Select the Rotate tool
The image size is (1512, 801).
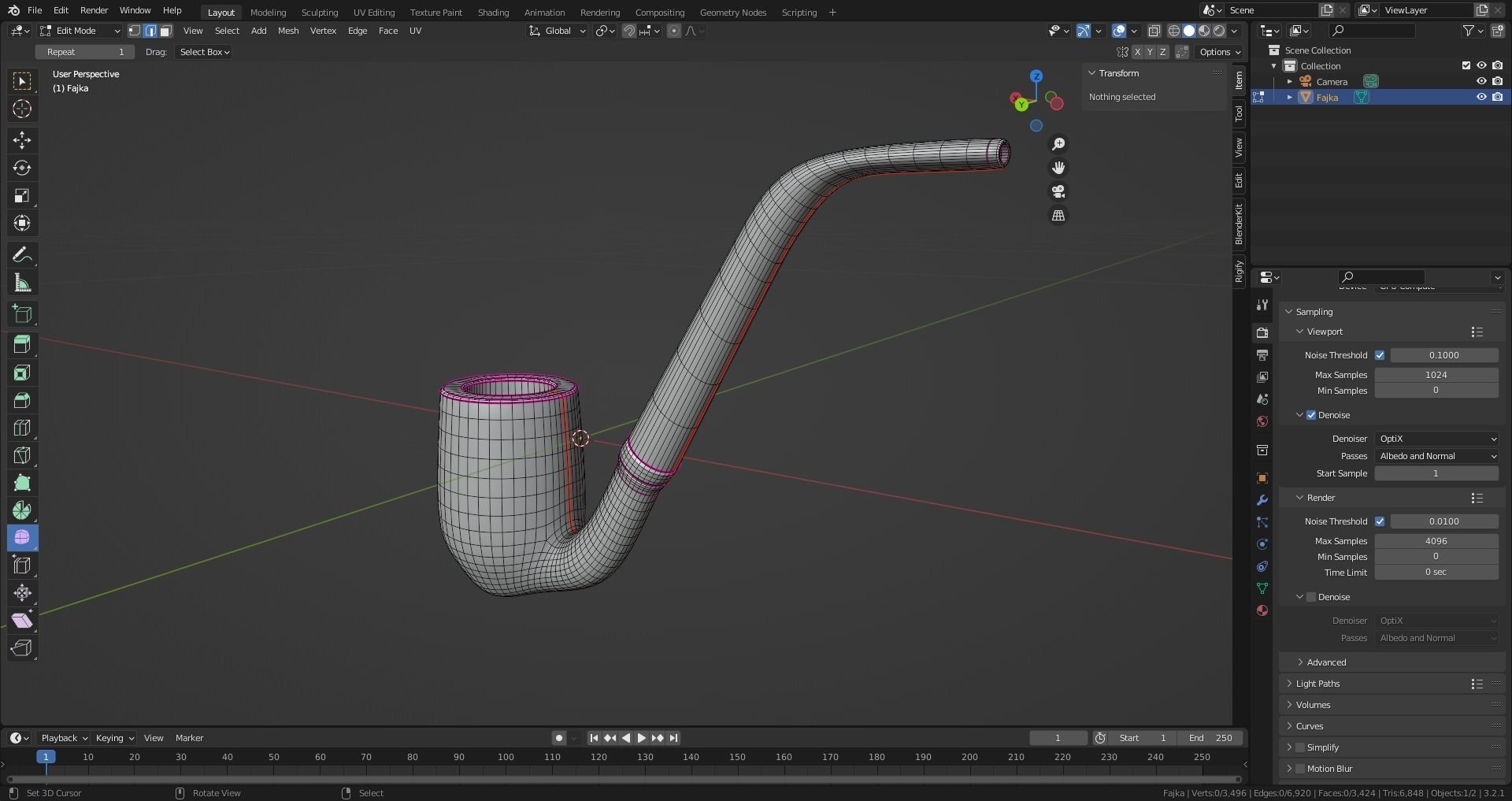tap(22, 168)
